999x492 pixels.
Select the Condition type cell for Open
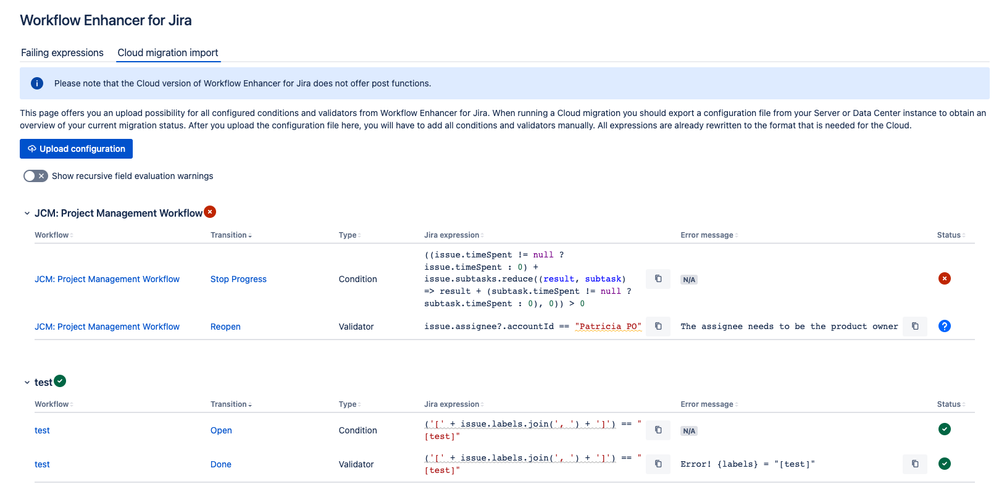tap(357, 430)
